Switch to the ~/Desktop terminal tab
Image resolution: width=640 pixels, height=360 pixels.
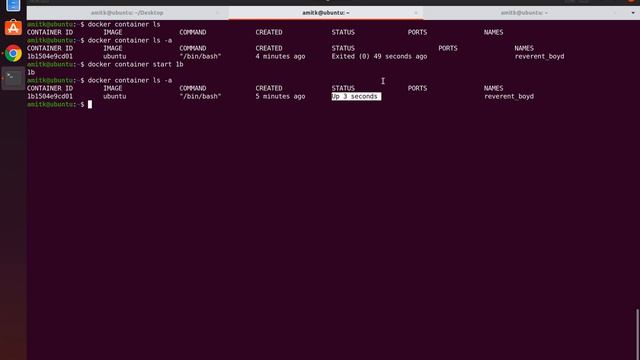(x=127, y=13)
